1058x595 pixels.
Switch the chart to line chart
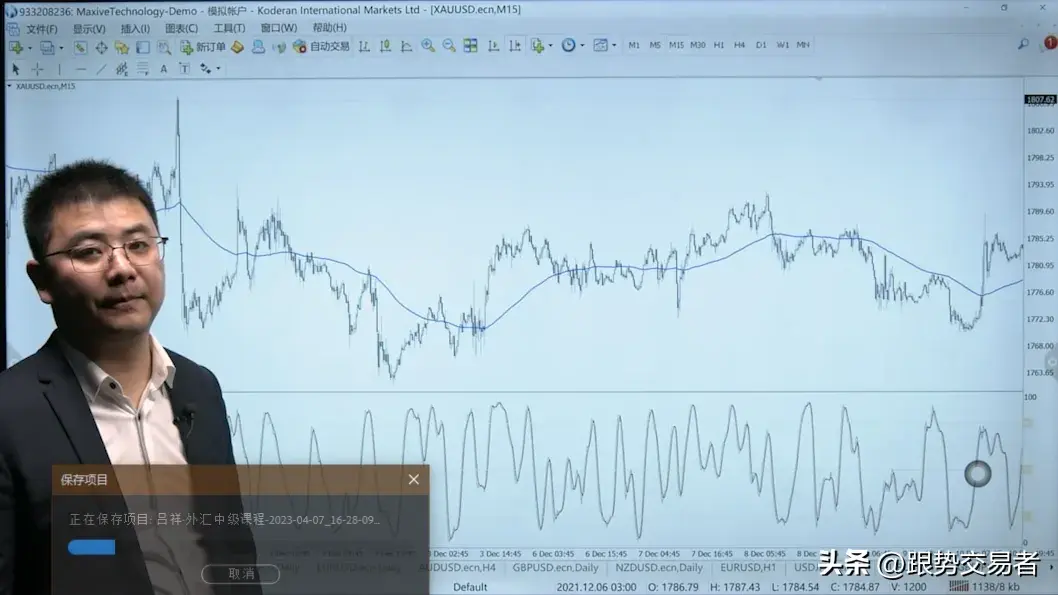coord(407,46)
